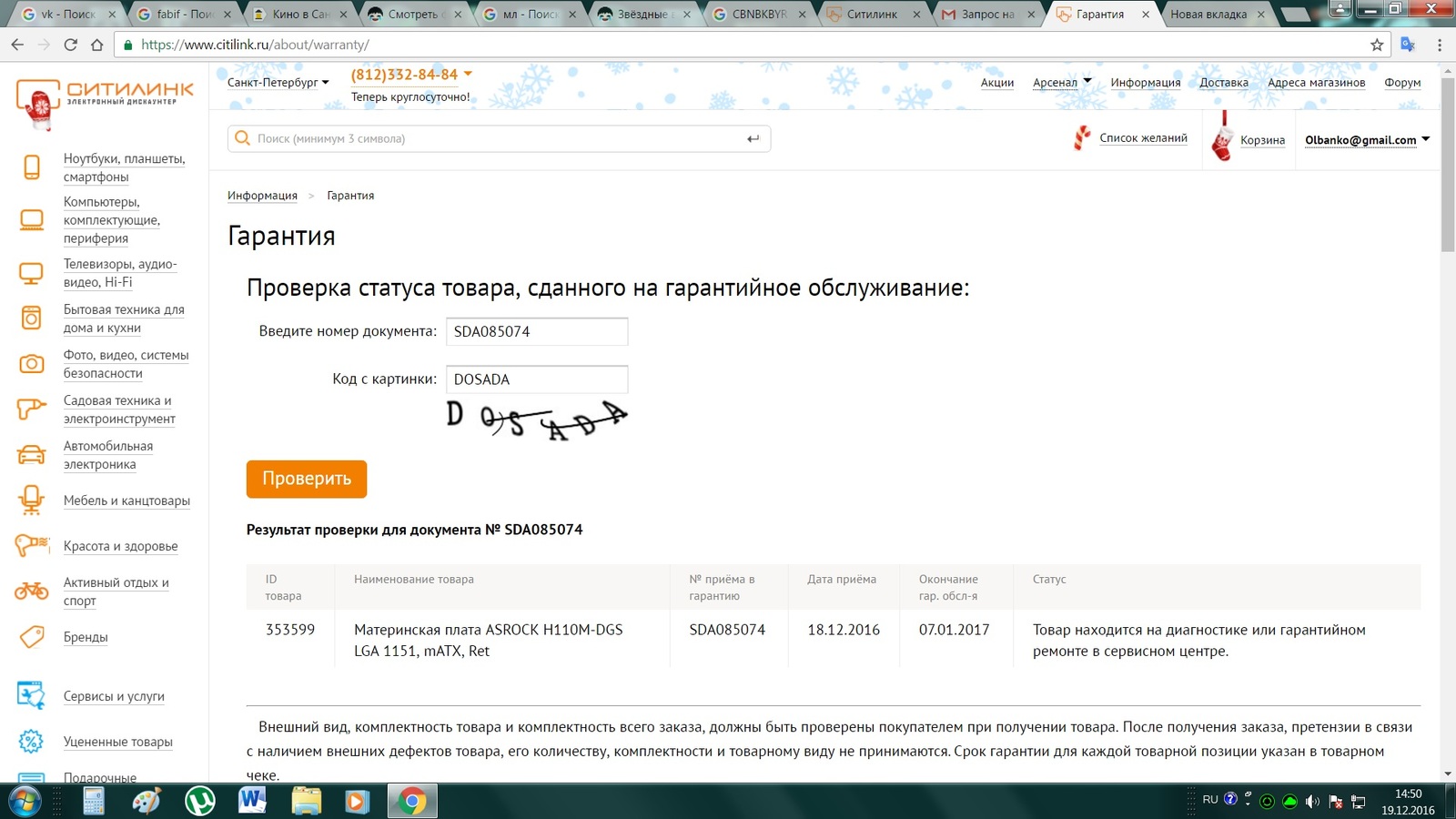Screen dimensions: 1456x819
Task: Go back to previous page
Action: coord(17,45)
